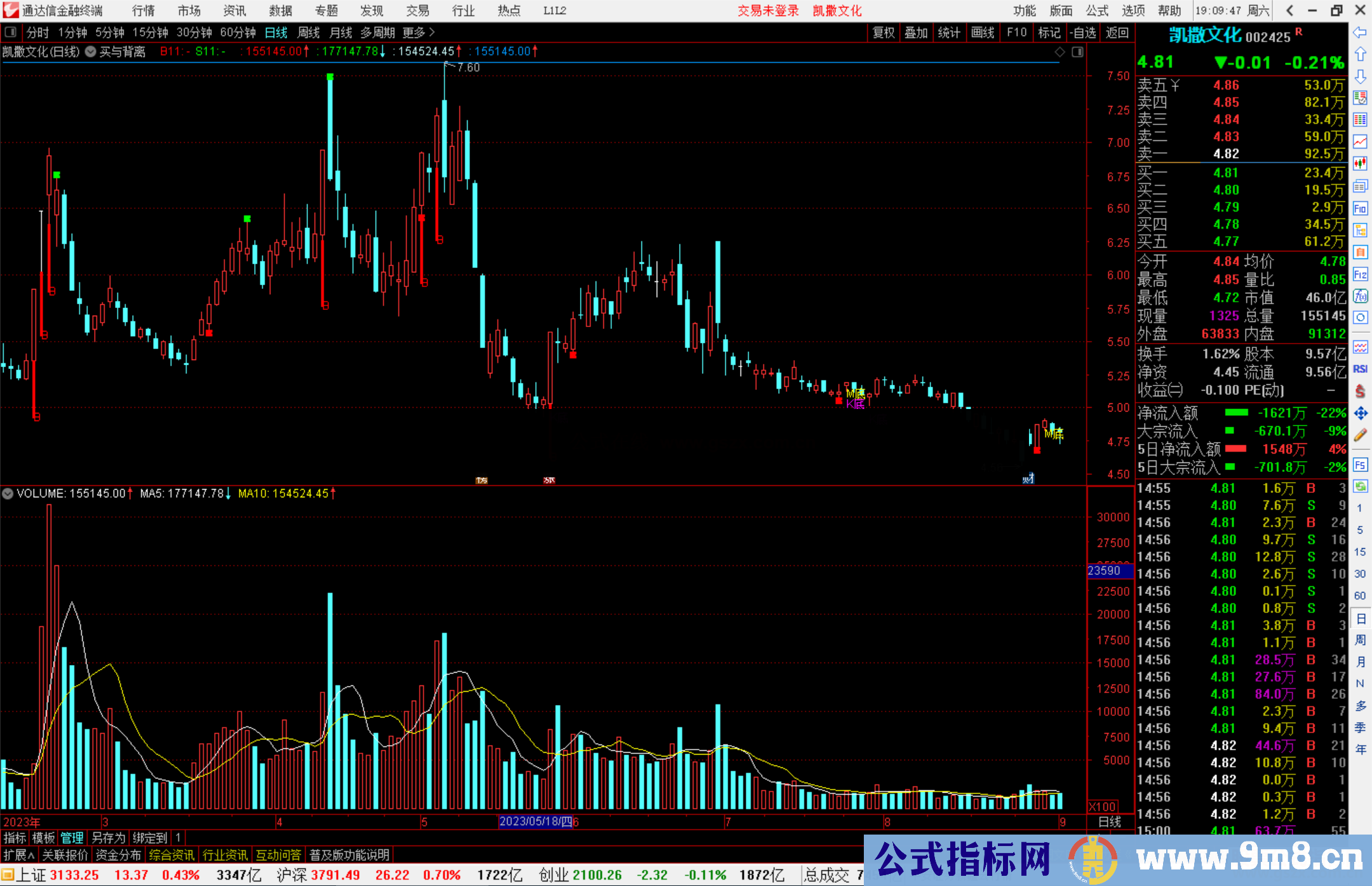
Task: Click the 2023/05/18 date marker on timeline
Action: 535,821
